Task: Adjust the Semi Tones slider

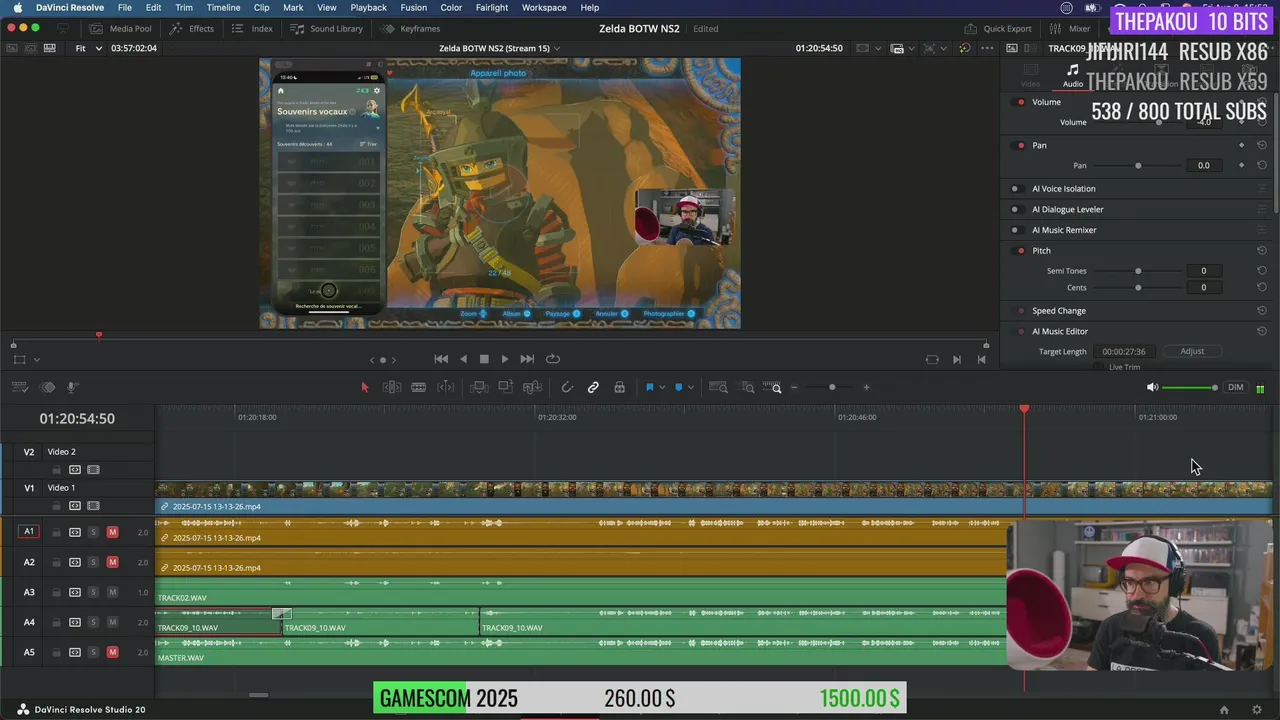Action: pyautogui.click(x=1138, y=271)
